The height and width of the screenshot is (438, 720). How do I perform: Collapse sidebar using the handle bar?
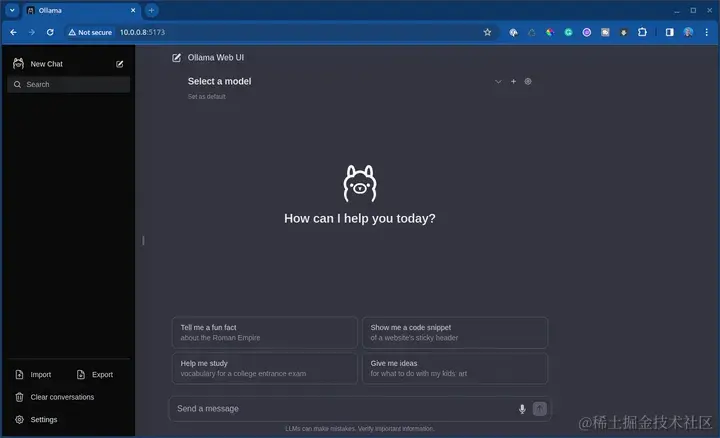click(x=143, y=241)
